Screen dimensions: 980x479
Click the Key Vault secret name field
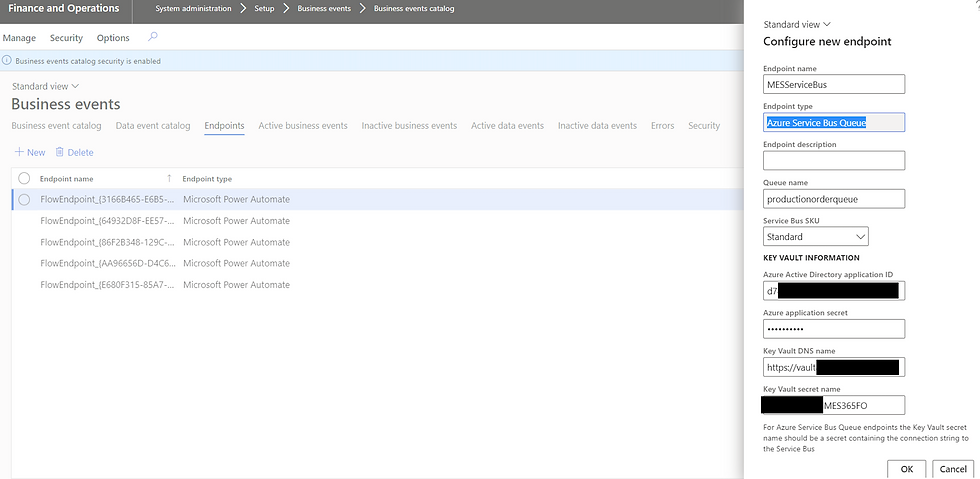tap(834, 405)
